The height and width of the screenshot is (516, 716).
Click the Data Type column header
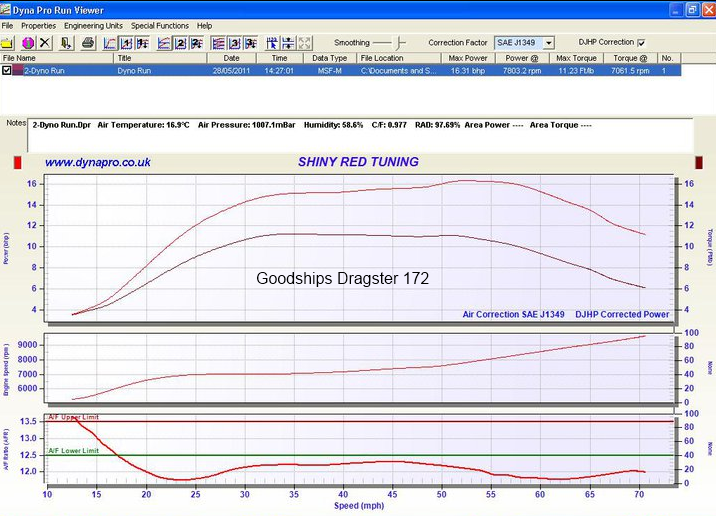(330, 58)
